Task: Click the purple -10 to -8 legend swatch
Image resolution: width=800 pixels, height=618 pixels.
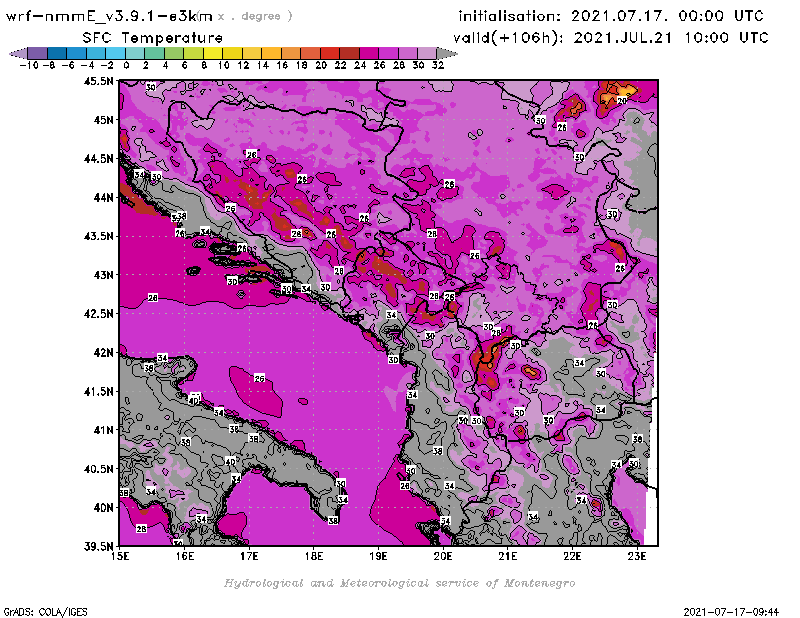Action: (37, 53)
